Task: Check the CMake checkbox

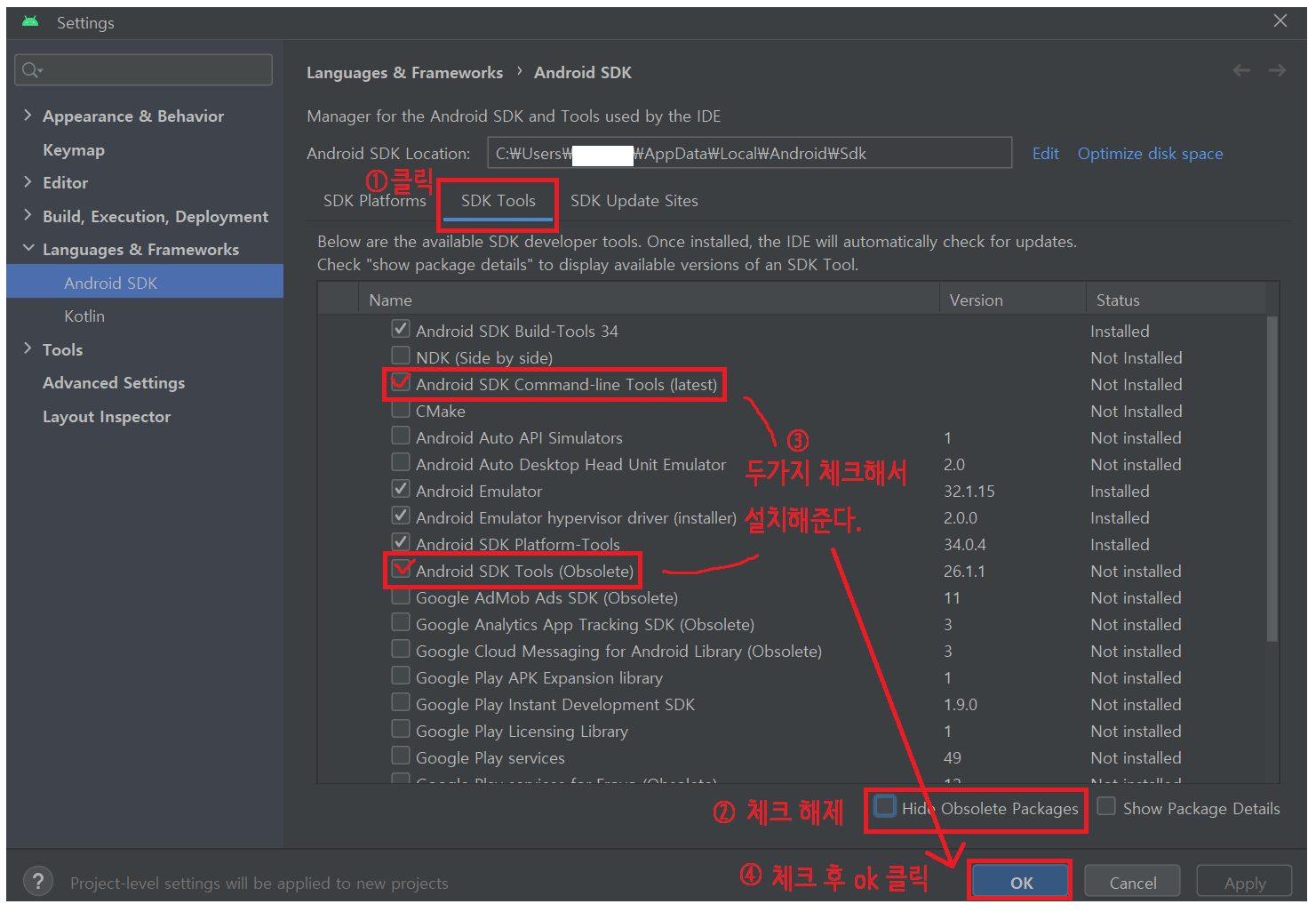Action: coord(401,409)
